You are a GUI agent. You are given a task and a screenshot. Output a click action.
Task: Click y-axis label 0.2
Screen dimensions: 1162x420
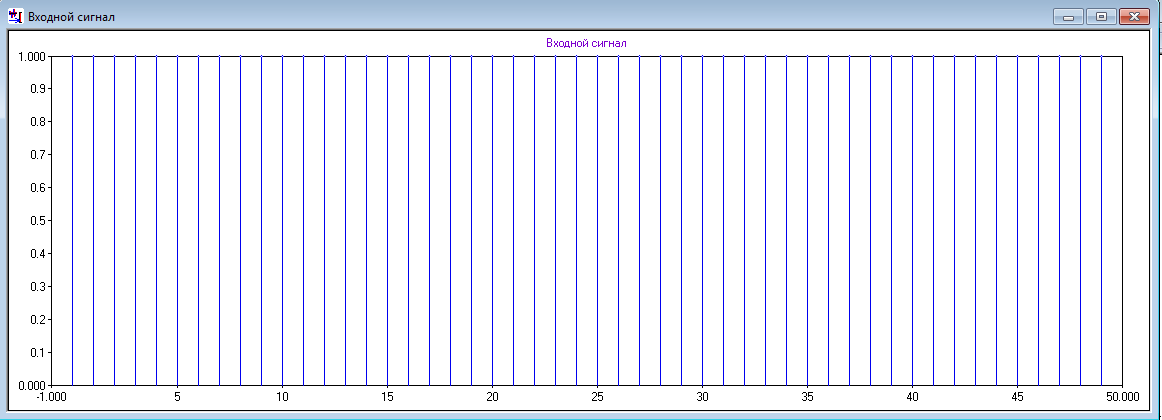point(37,319)
